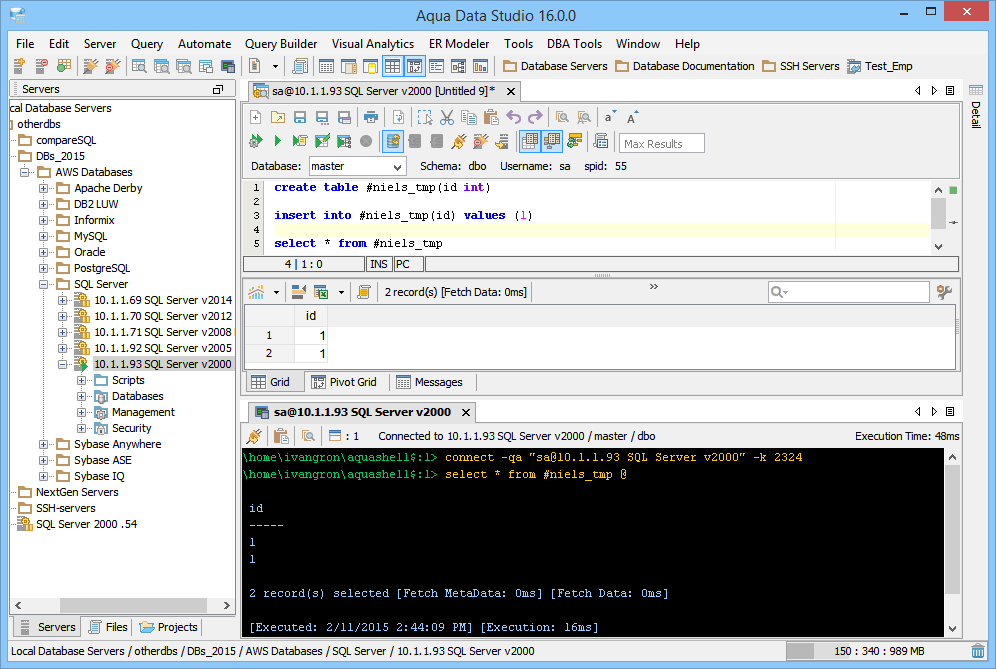The image size is (996, 669).
Task: Collapse the 10.1.1.93 SQL Server v2000 node
Action: tap(63, 364)
